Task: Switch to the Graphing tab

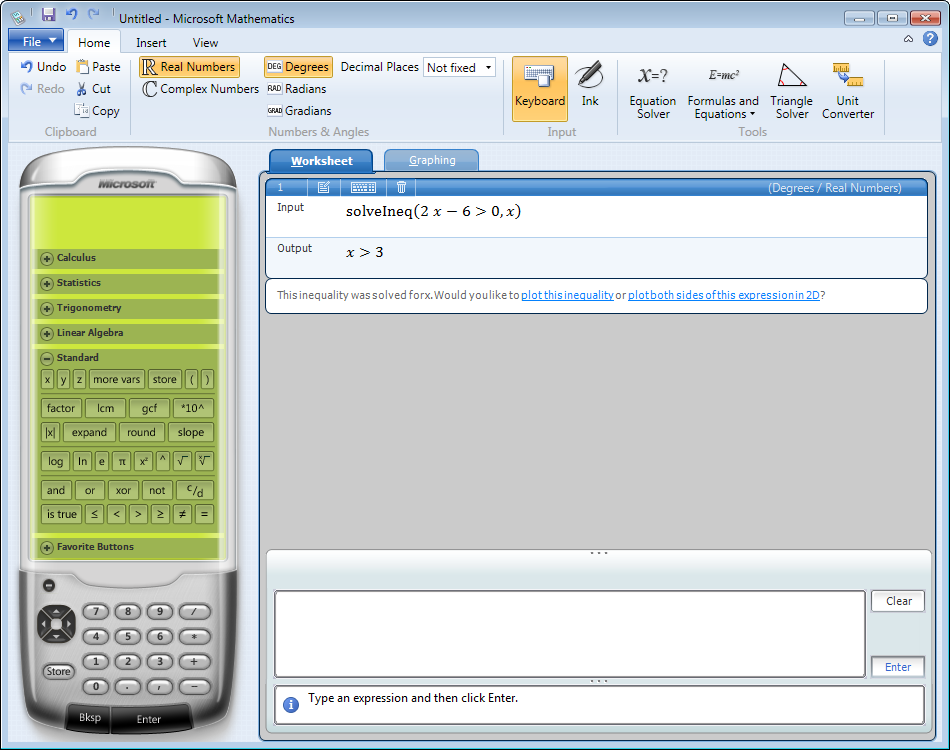Action: click(x=432, y=160)
